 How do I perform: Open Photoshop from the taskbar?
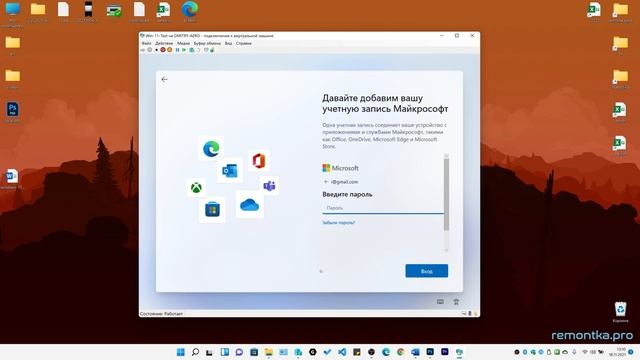coord(430,352)
